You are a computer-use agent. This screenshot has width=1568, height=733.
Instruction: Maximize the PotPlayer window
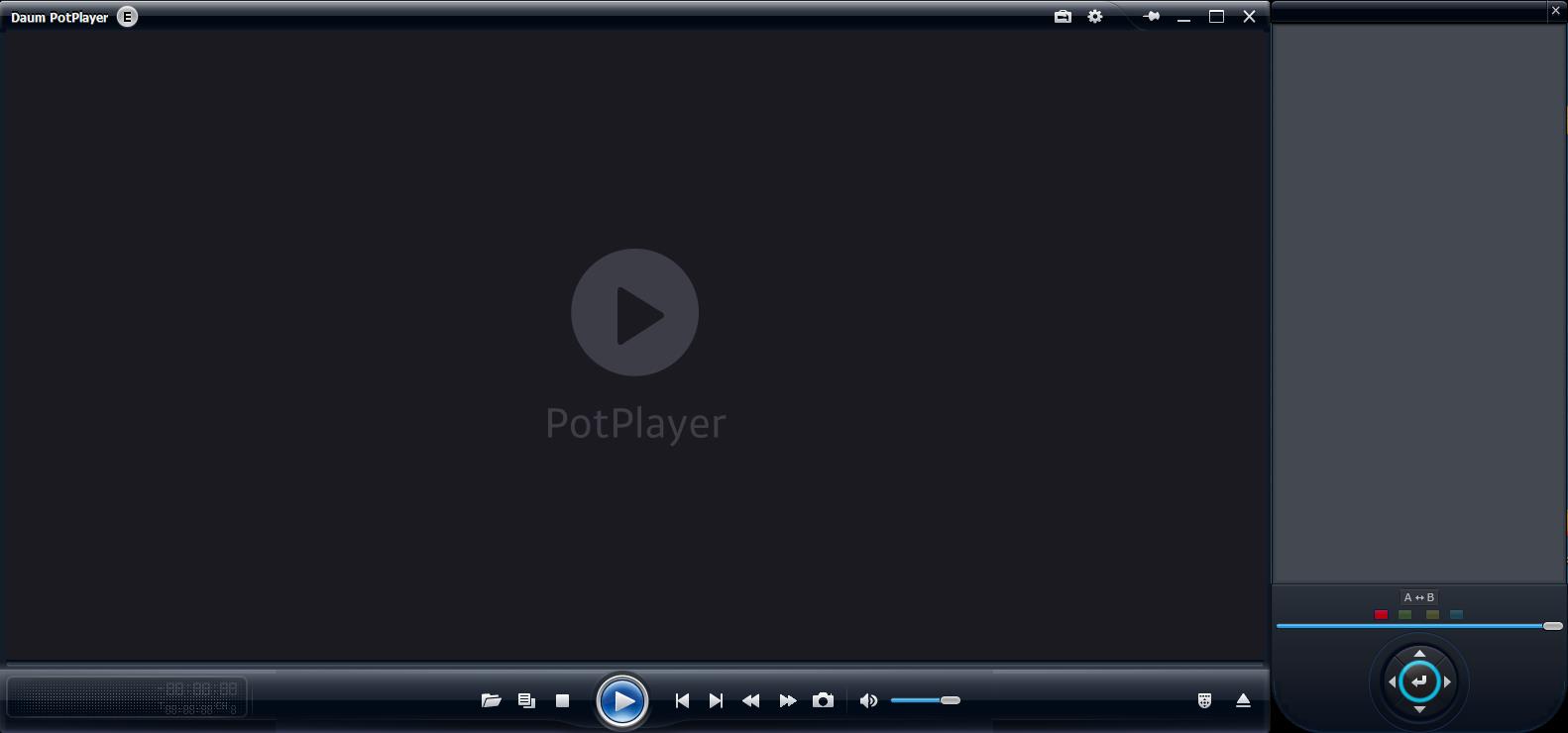coord(1216,16)
